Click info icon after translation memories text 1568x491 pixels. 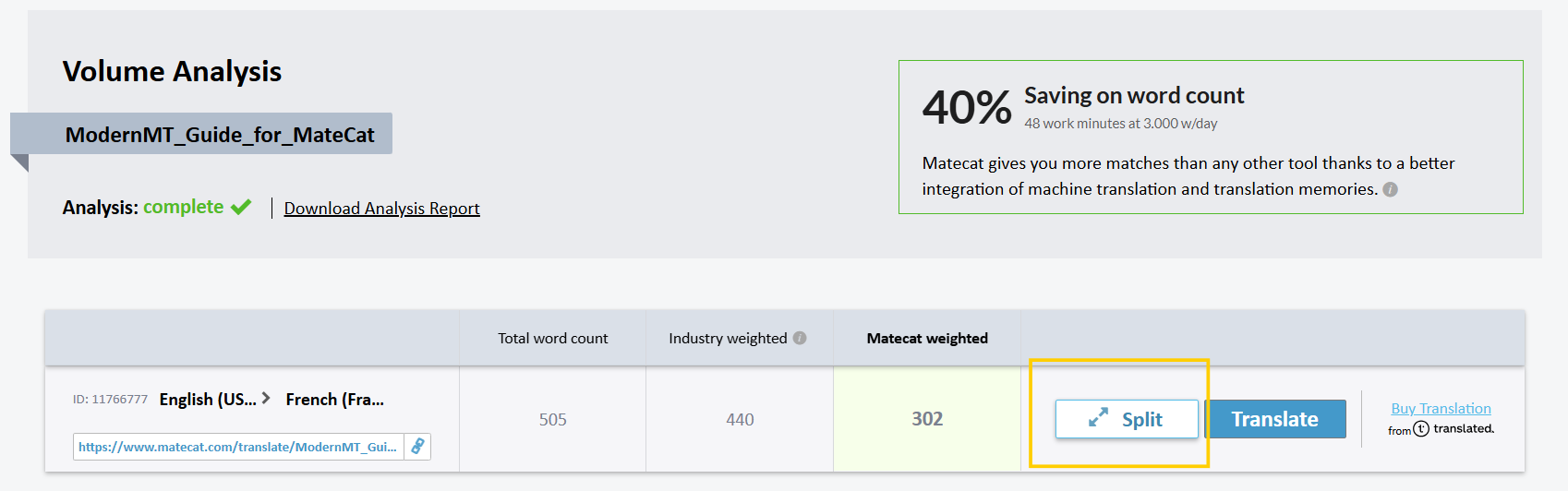tap(1391, 189)
